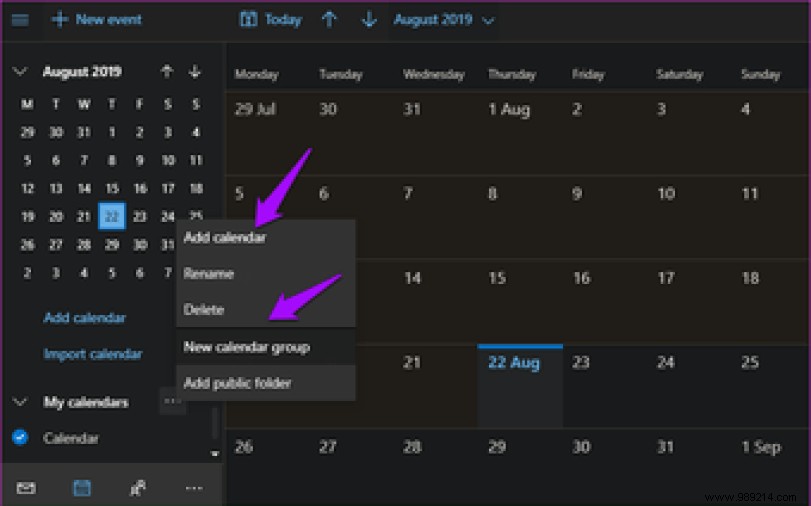The image size is (811, 506).
Task: Collapse the My calendars group
Action: pos(20,401)
